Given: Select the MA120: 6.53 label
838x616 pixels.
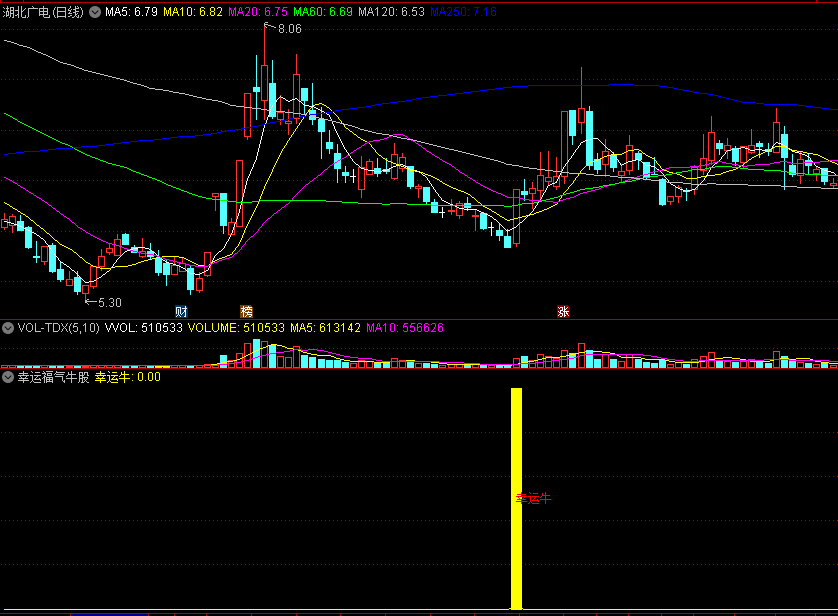Looking at the screenshot, I should pyautogui.click(x=391, y=12).
